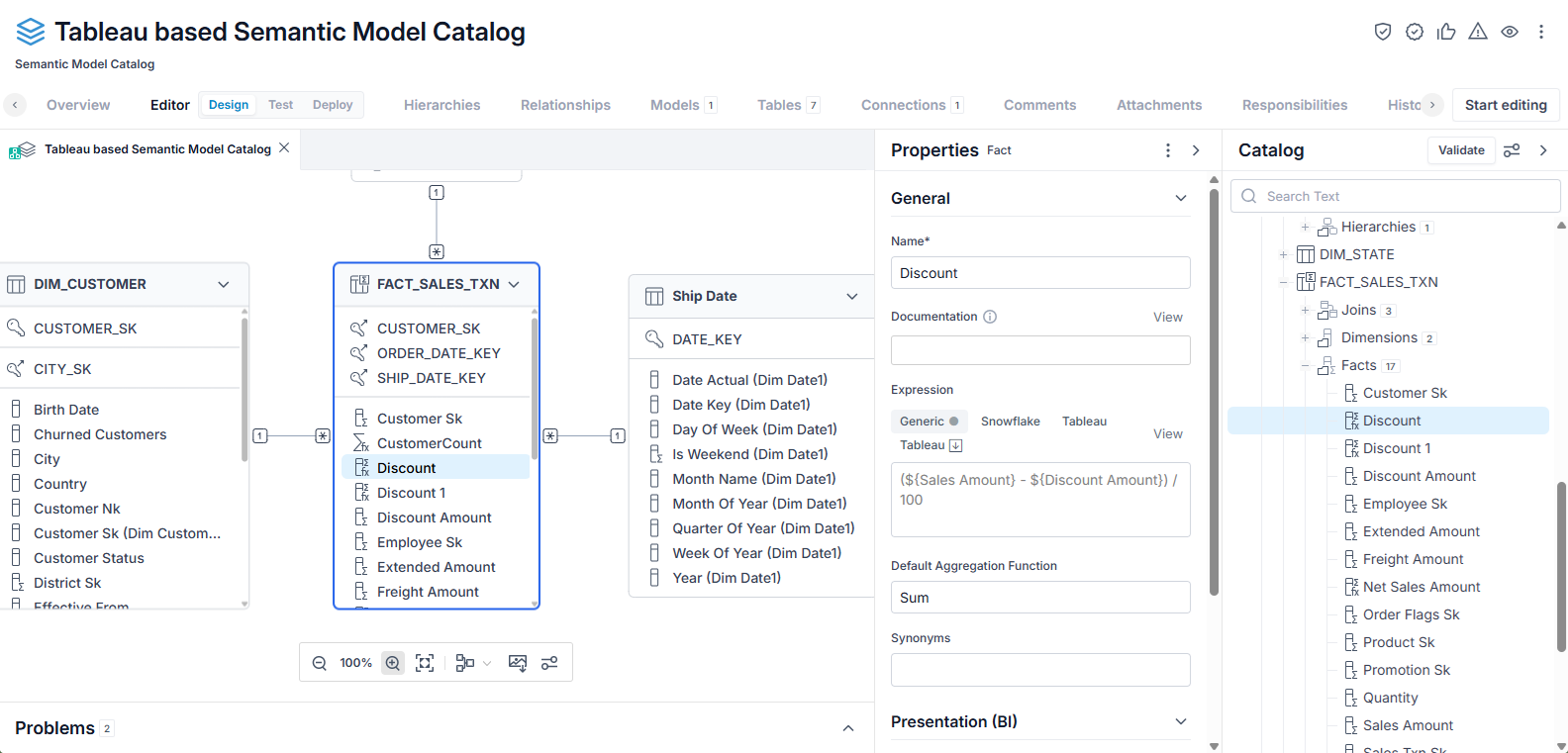Open diagram settings sliders in canvas toolbar

(x=549, y=663)
